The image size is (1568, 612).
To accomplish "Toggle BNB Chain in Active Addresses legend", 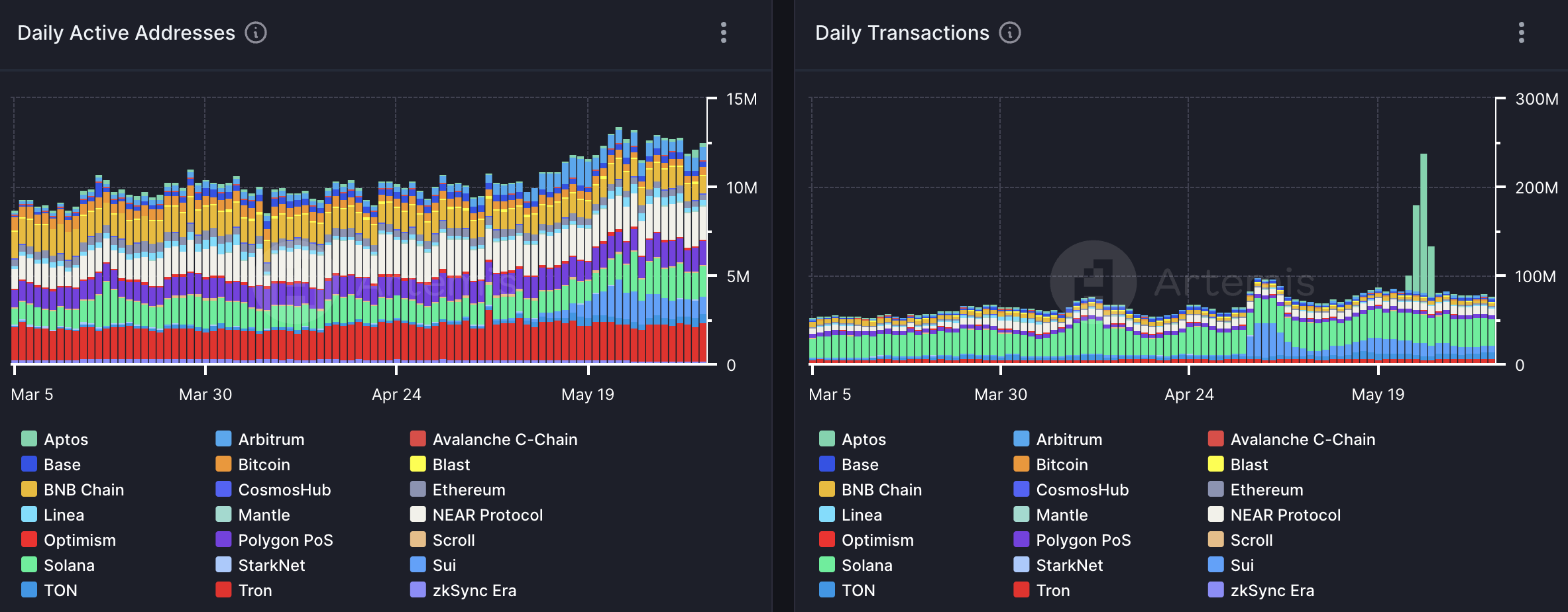I will [x=73, y=489].
